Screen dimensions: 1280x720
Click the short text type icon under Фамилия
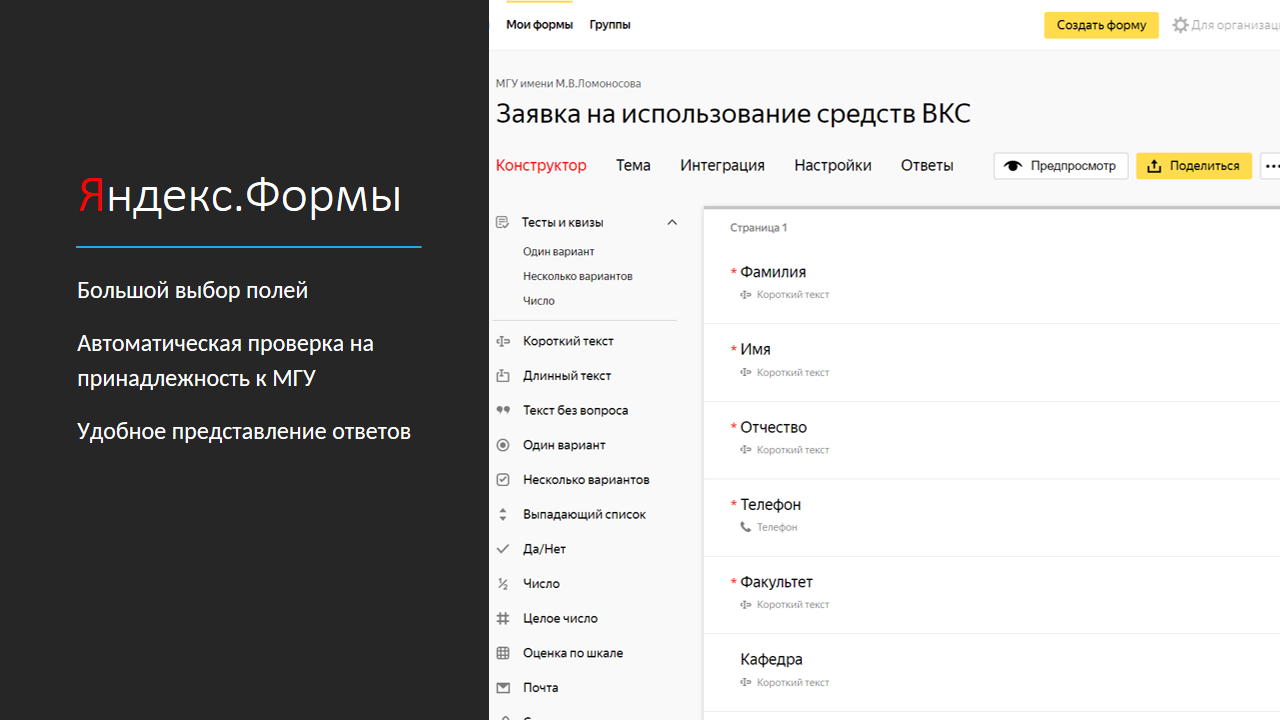coord(745,295)
